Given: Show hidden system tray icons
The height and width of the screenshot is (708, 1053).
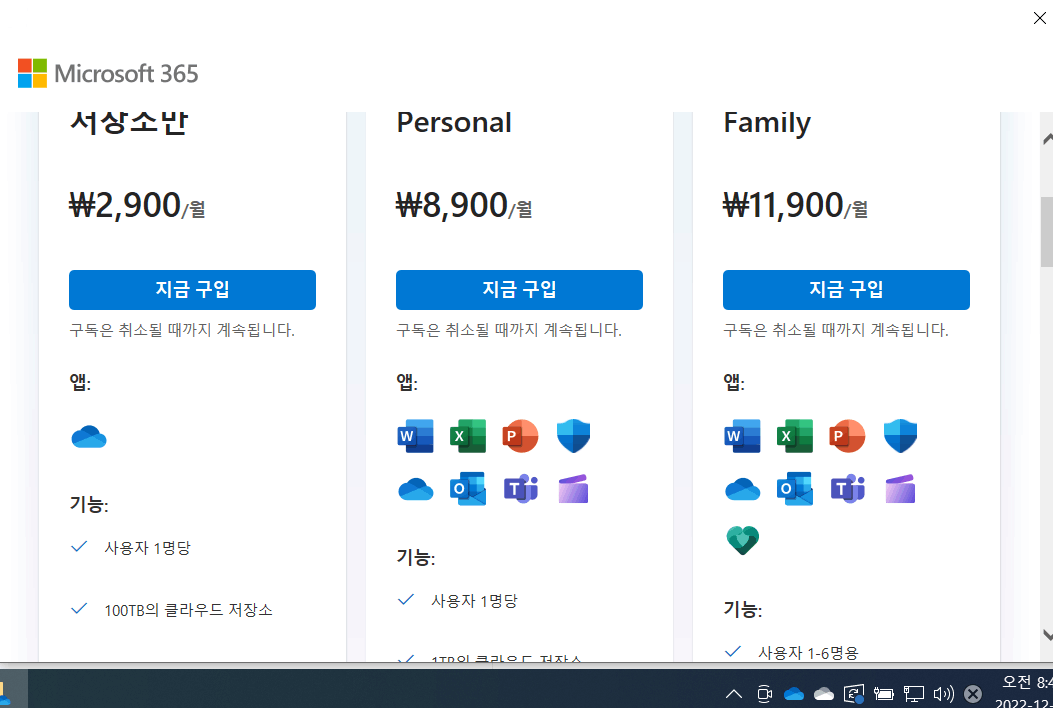Looking at the screenshot, I should tap(734, 693).
